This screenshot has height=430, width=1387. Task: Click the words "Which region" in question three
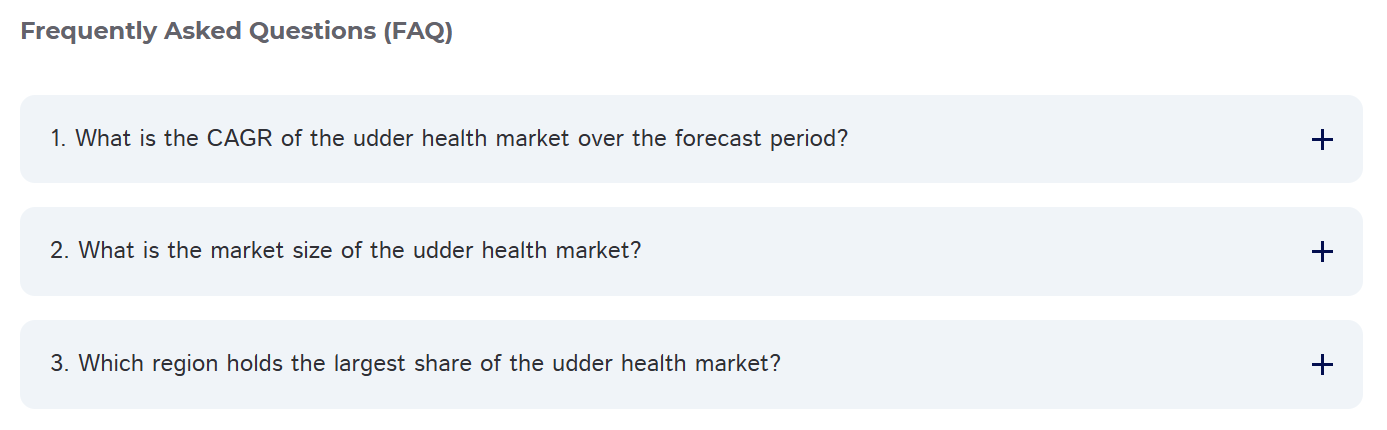tap(148, 364)
